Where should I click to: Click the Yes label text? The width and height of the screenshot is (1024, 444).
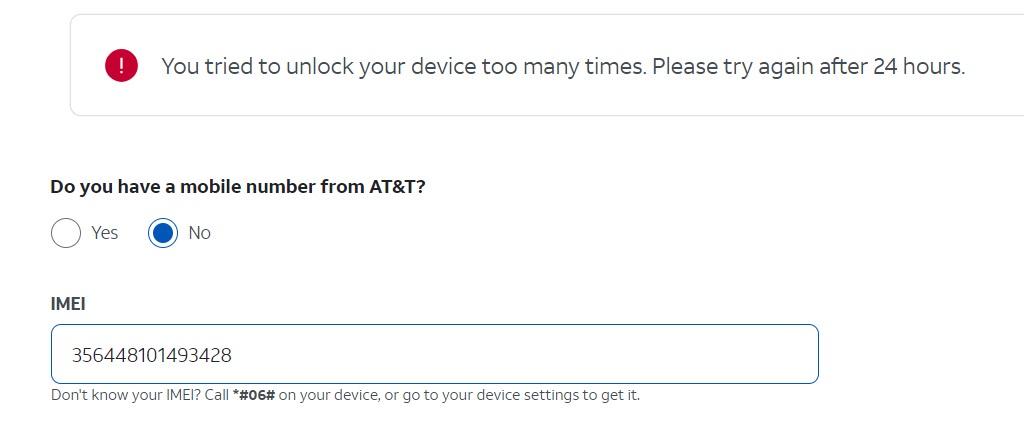click(x=104, y=233)
